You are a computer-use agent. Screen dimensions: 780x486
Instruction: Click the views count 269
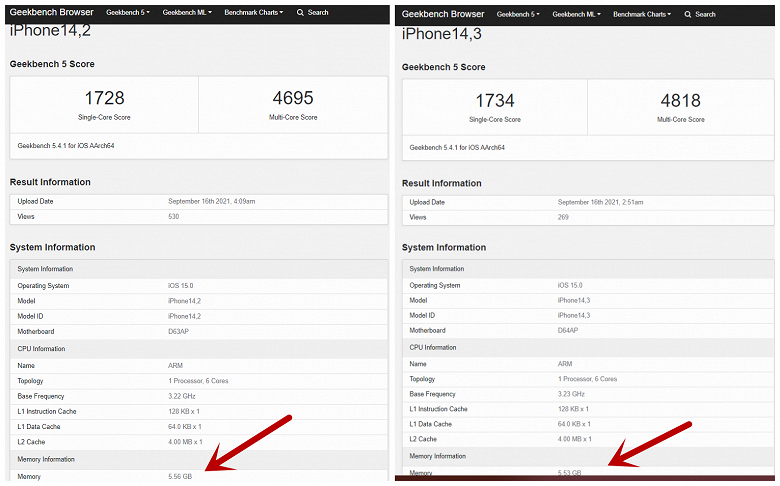coord(563,217)
